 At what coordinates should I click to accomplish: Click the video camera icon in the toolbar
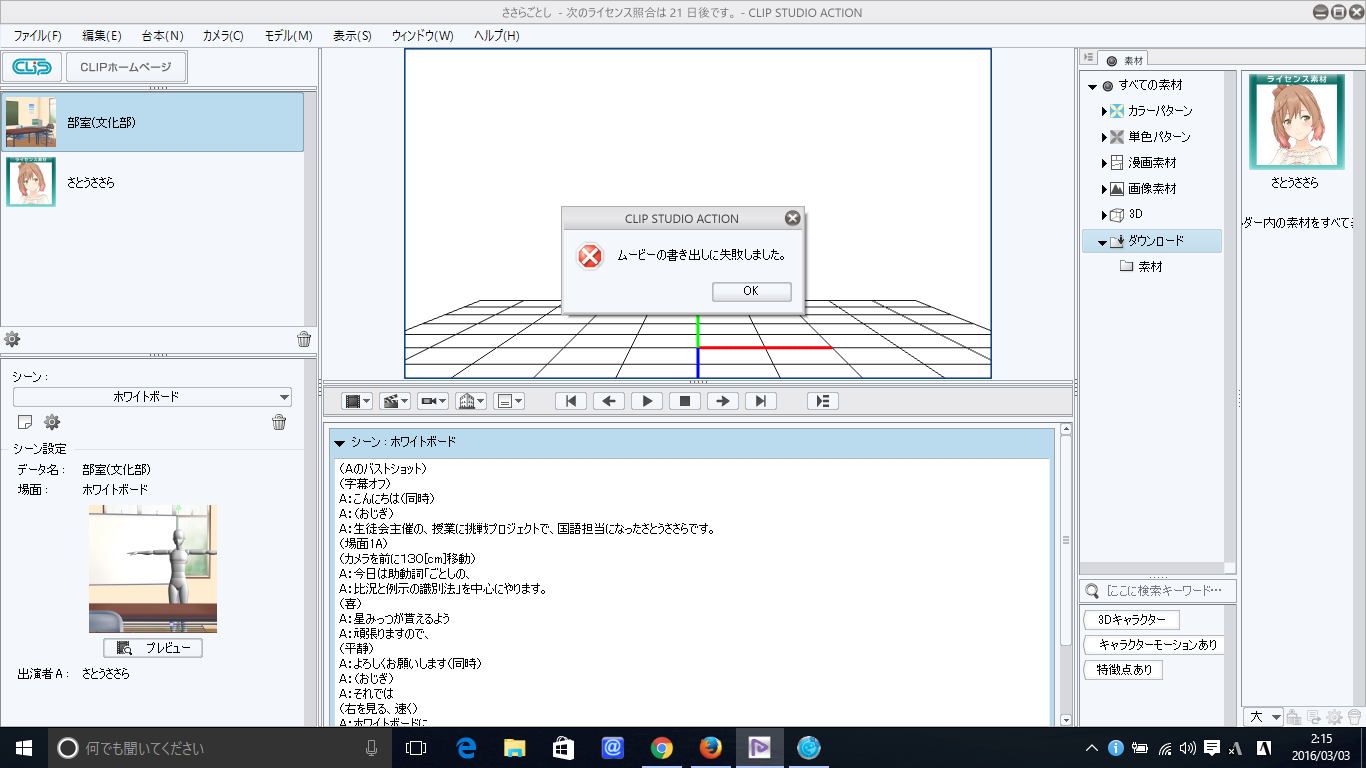429,401
